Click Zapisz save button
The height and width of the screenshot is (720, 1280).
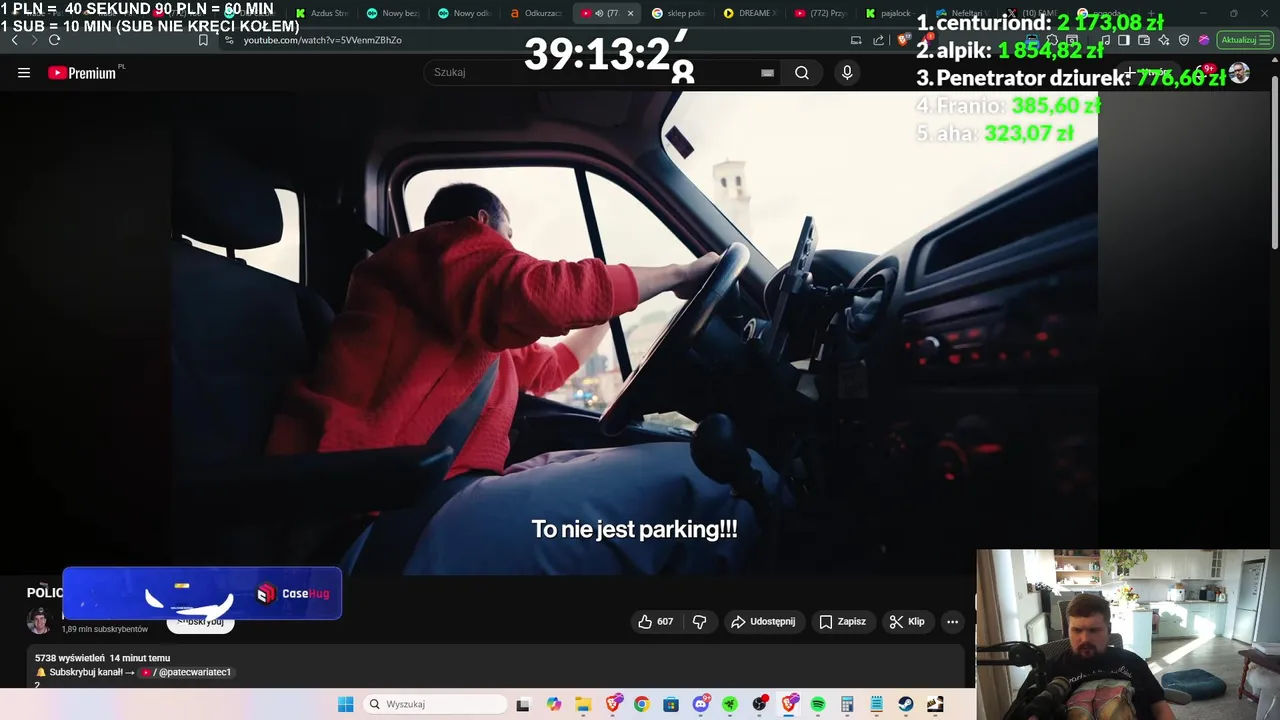pos(842,622)
